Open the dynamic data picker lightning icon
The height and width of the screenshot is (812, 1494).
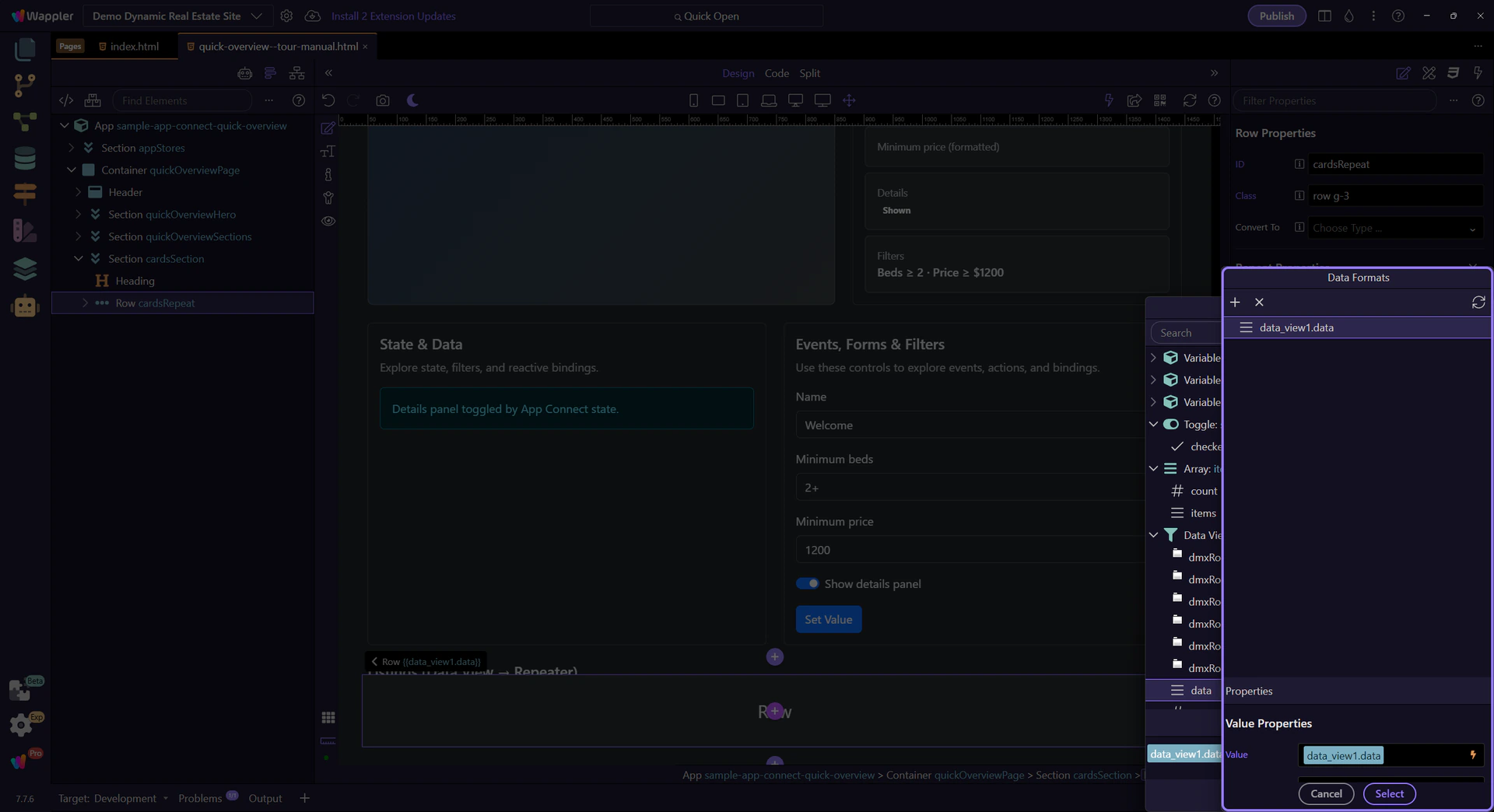[1473, 754]
